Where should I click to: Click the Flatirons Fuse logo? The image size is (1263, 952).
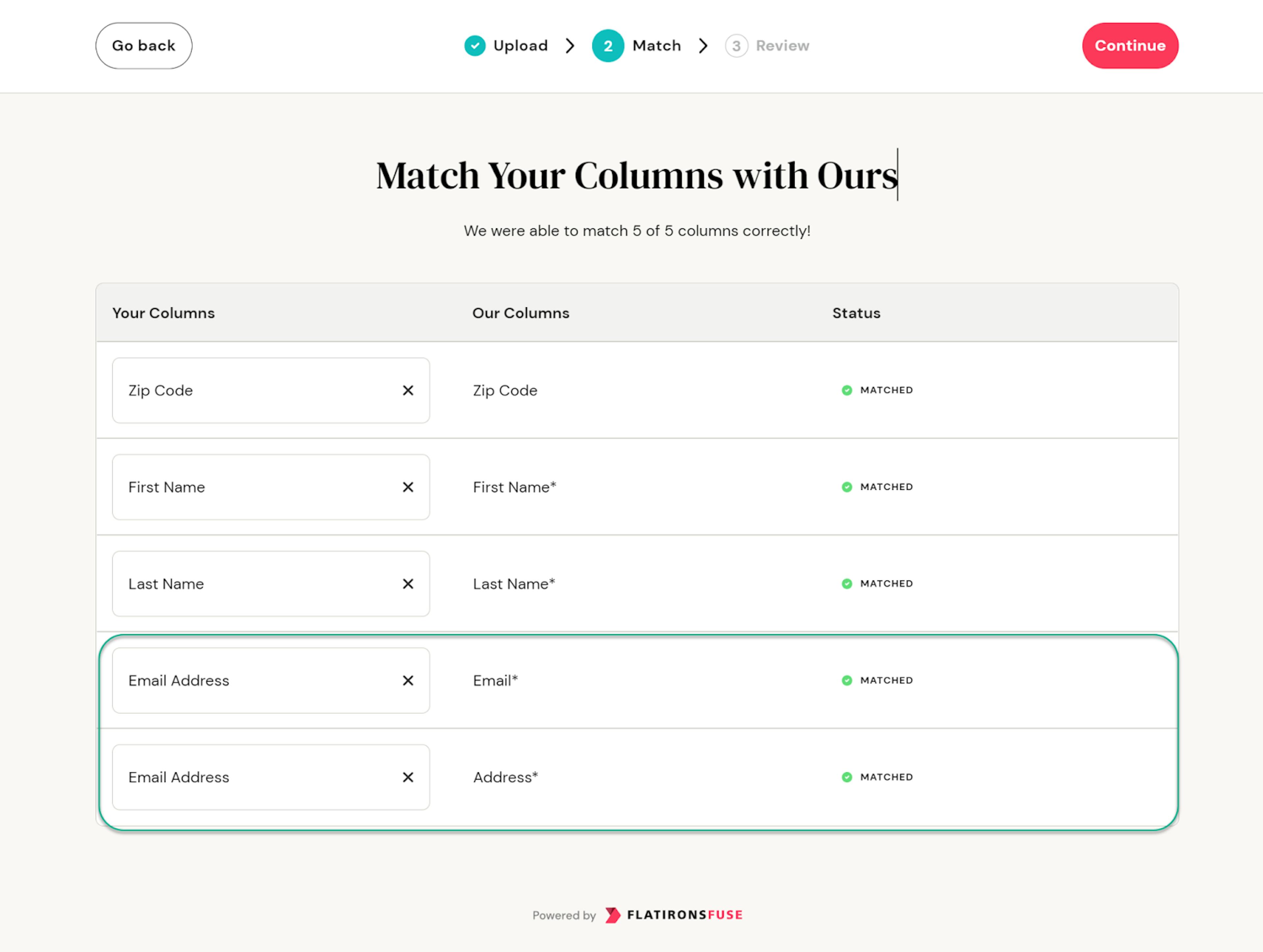pyautogui.click(x=674, y=915)
